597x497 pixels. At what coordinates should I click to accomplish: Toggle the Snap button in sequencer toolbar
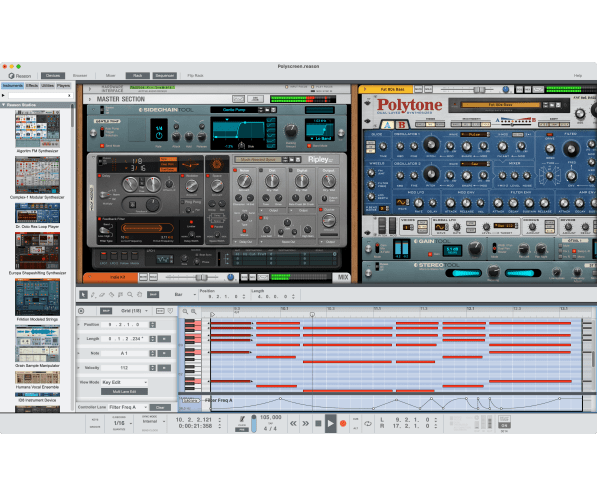tap(153, 294)
